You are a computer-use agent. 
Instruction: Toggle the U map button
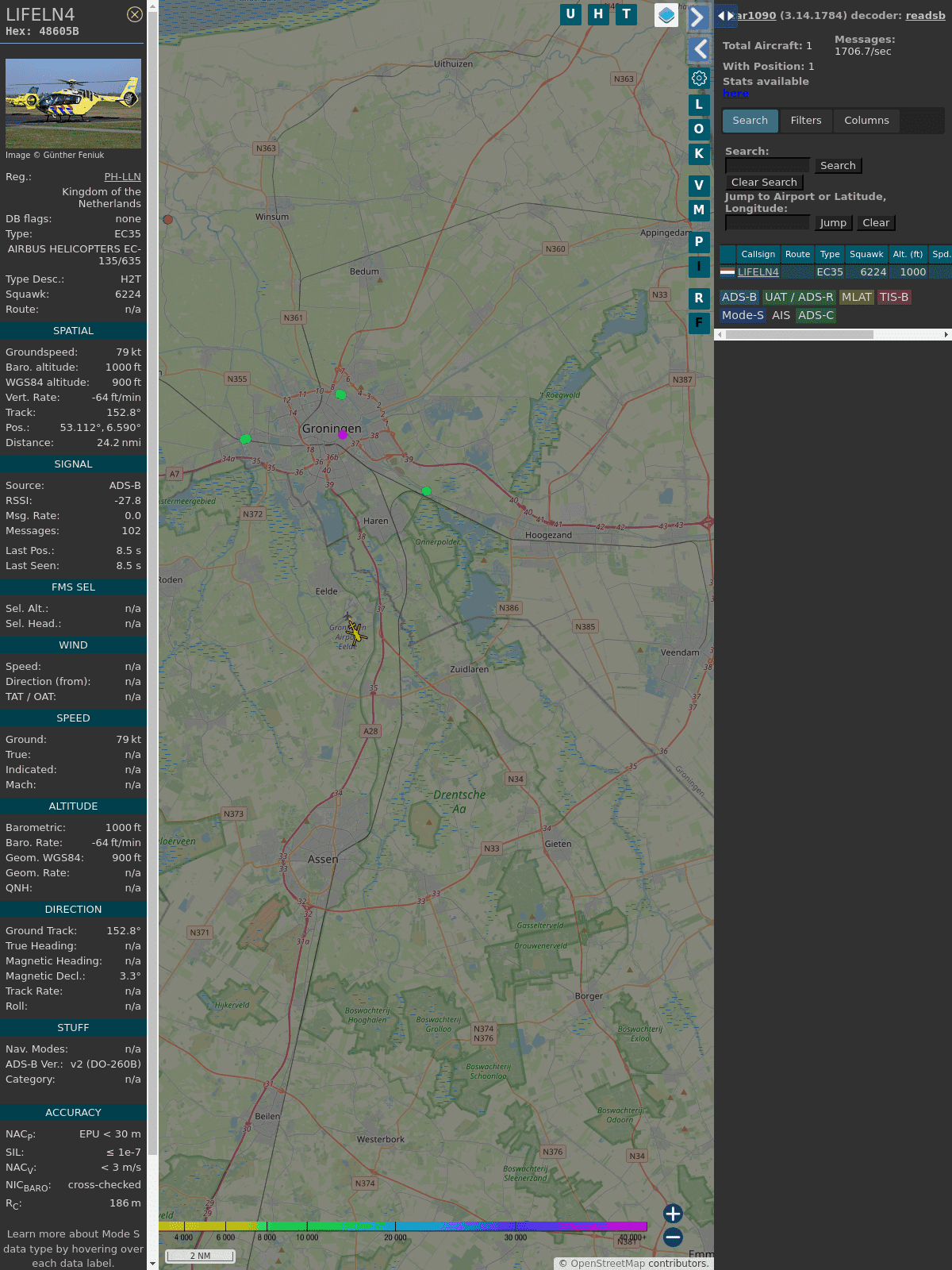coord(570,14)
